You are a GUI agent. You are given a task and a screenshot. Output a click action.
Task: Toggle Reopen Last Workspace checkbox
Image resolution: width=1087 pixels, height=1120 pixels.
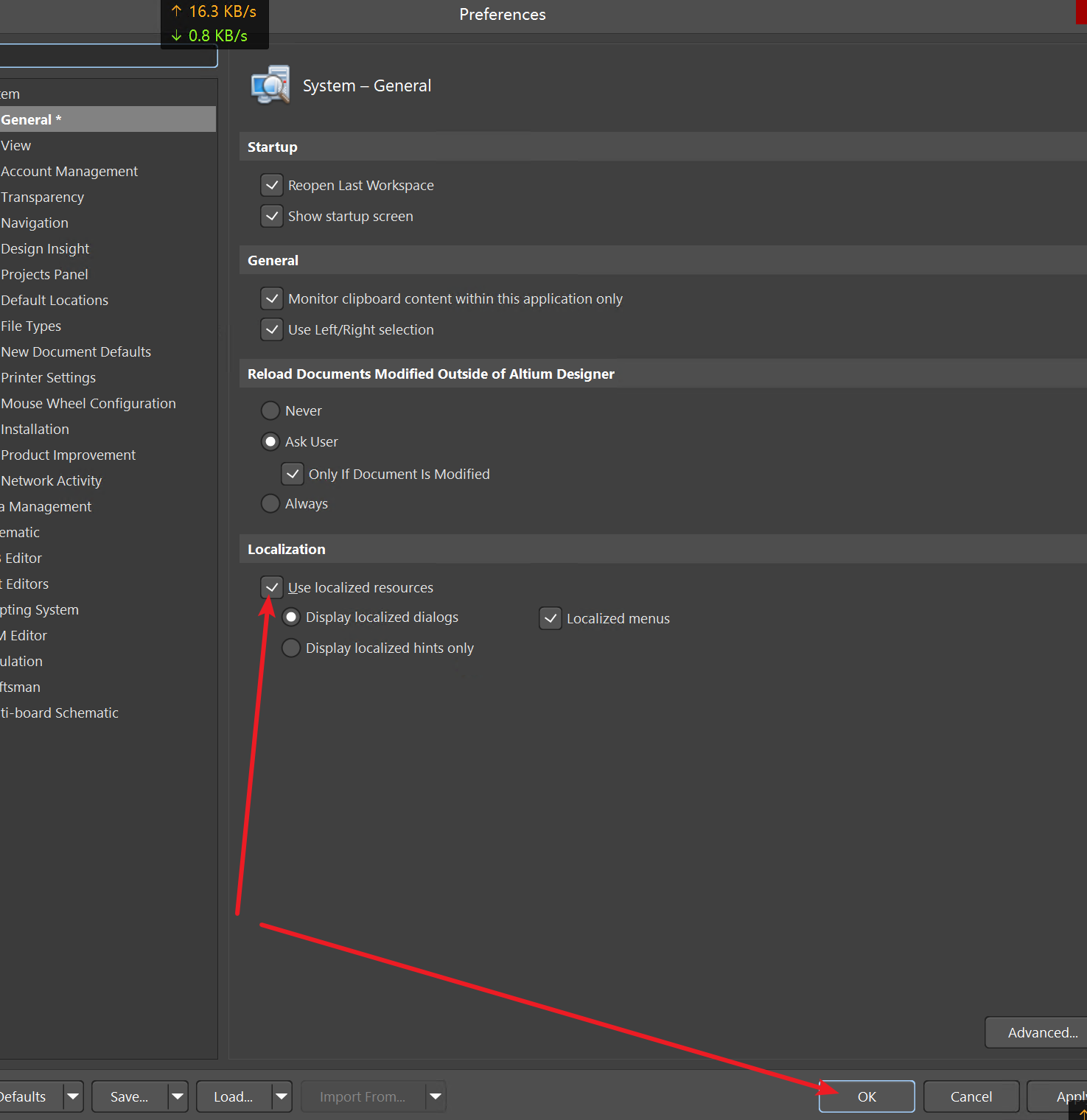point(272,185)
